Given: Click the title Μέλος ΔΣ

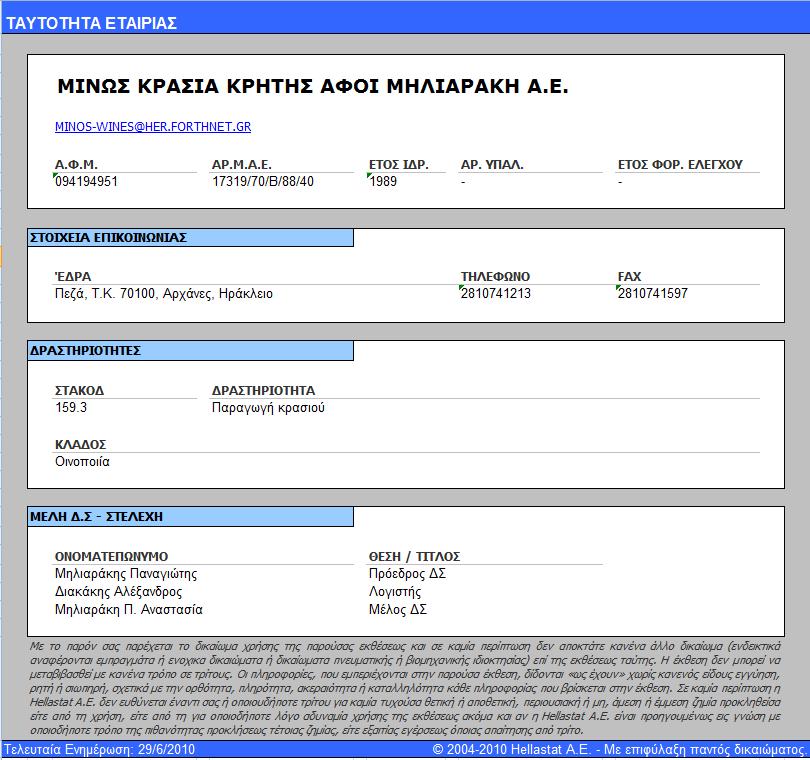Looking at the screenshot, I should click(x=398, y=610).
